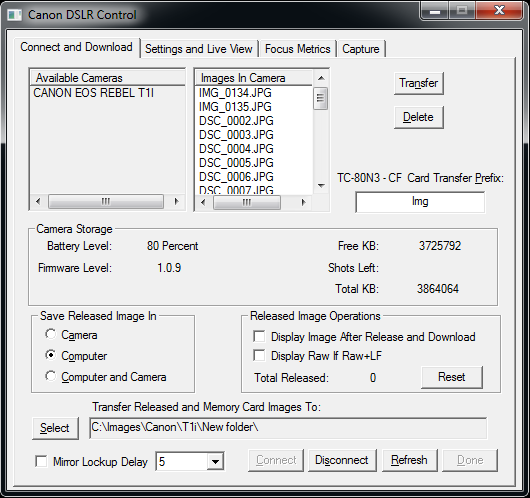This screenshot has width=530, height=498.
Task: Highlight DSC_0006.JPG image entry
Action: [236, 176]
